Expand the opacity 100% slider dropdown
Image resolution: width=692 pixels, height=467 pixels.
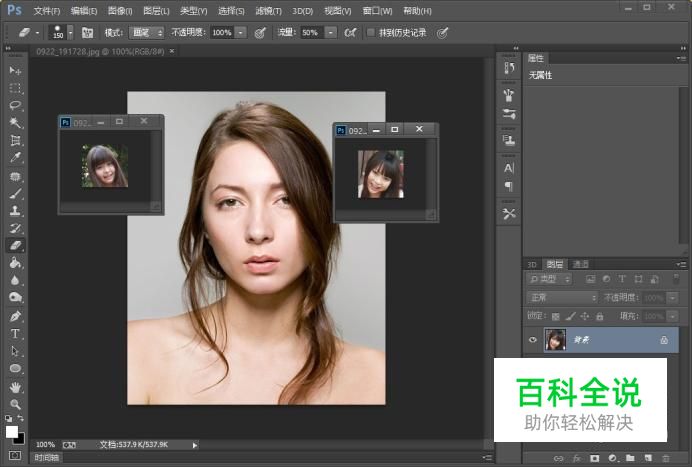pyautogui.click(x=241, y=32)
